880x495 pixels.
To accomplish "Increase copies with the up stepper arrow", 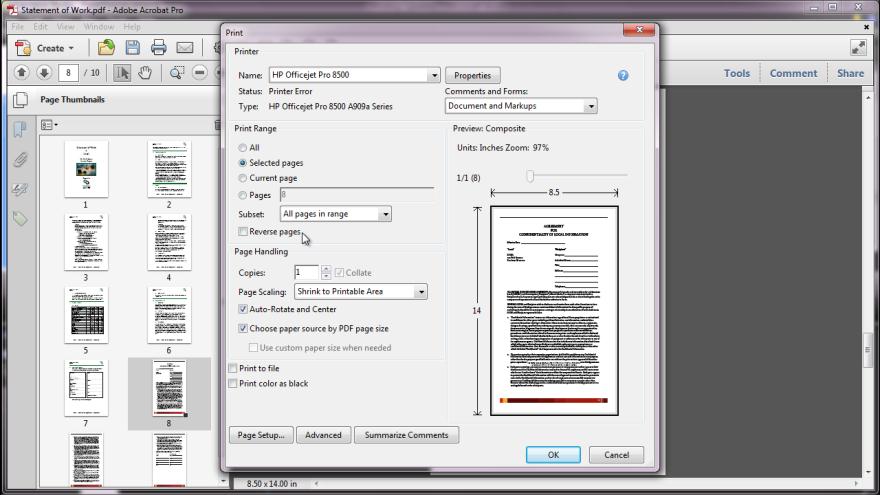I will pyautogui.click(x=326, y=269).
